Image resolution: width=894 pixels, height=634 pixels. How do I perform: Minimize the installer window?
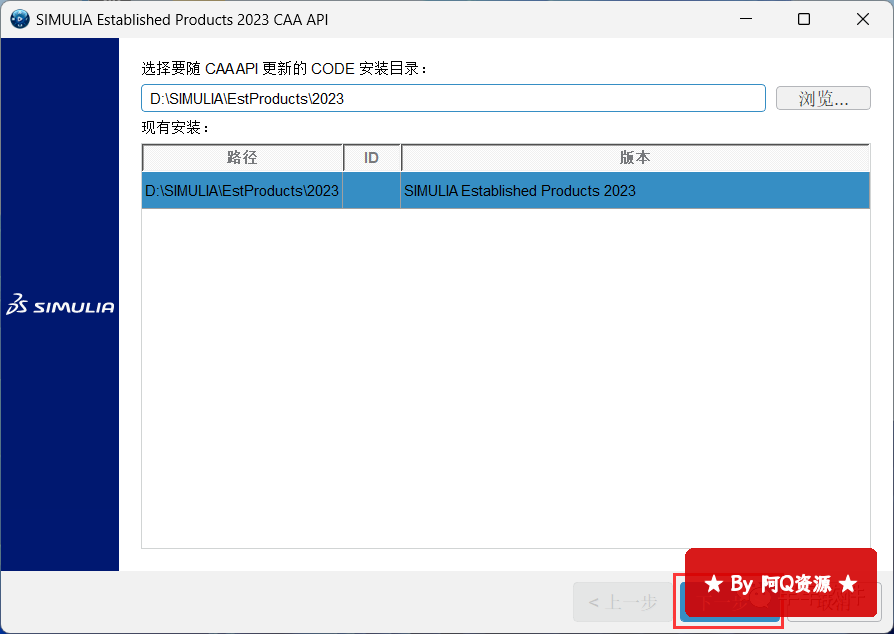coord(745,19)
